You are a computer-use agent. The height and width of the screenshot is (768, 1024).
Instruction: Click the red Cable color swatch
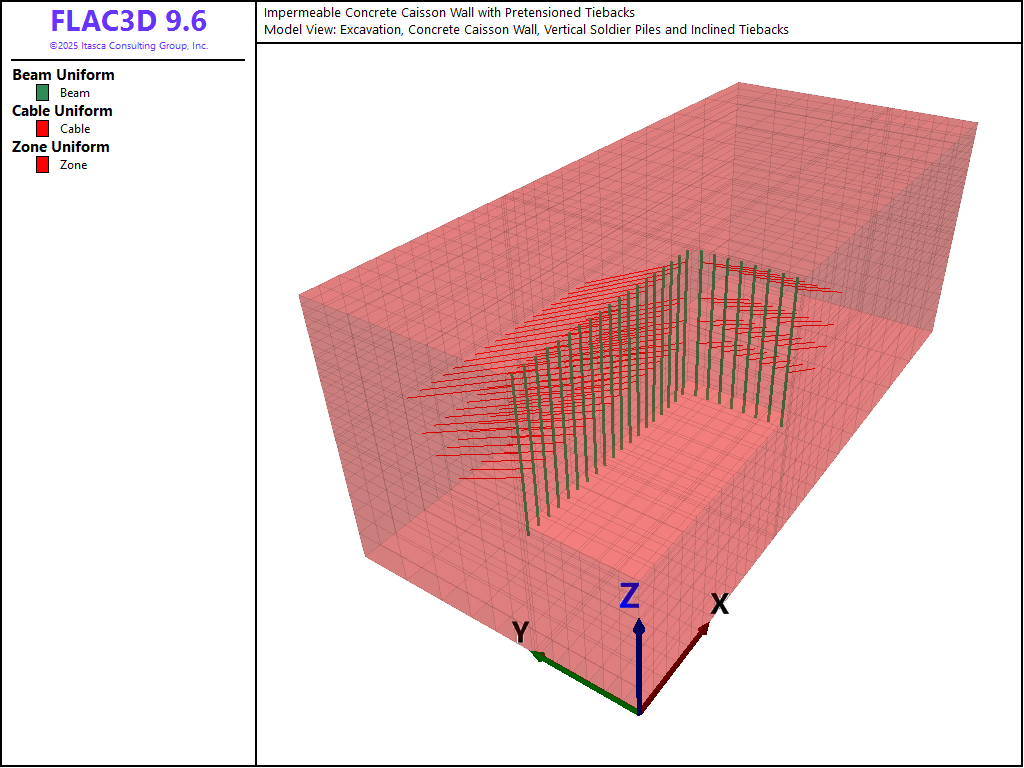tap(42, 129)
